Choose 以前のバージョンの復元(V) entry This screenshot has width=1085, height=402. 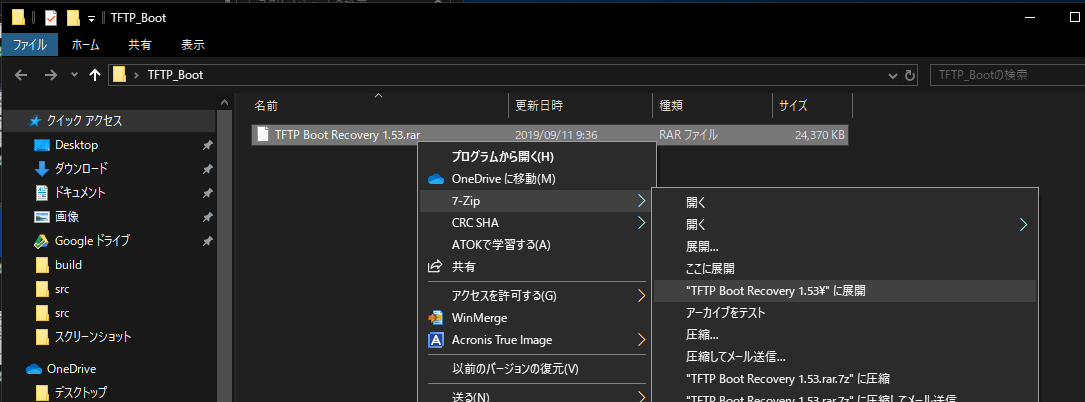(536, 369)
